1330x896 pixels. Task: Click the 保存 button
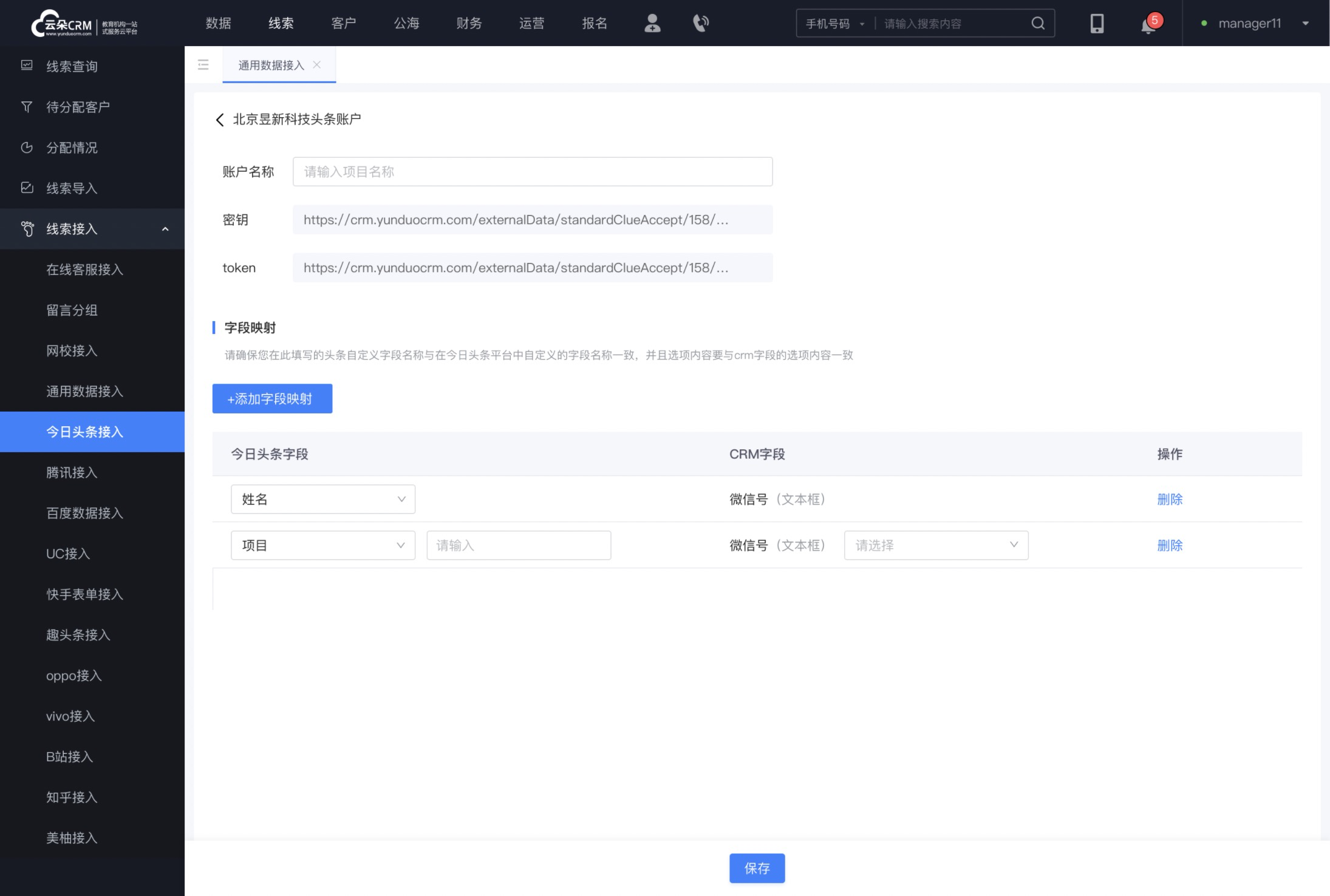757,868
